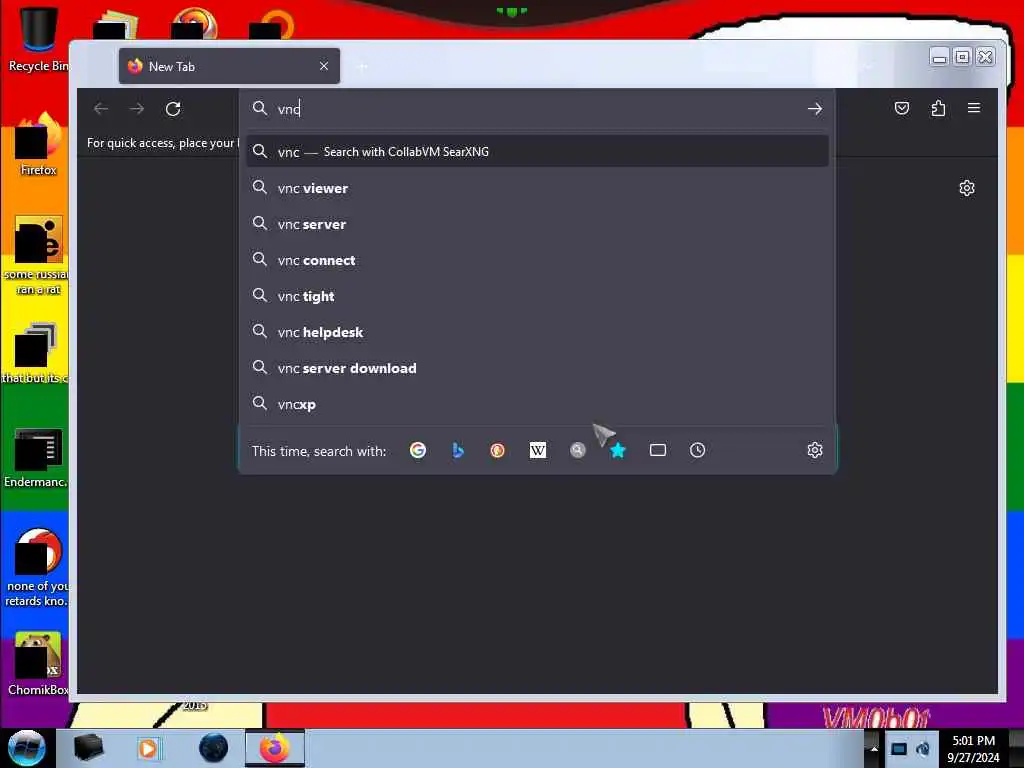1024x768 pixels.
Task: Click the Firefox reload page button
Action: (173, 108)
